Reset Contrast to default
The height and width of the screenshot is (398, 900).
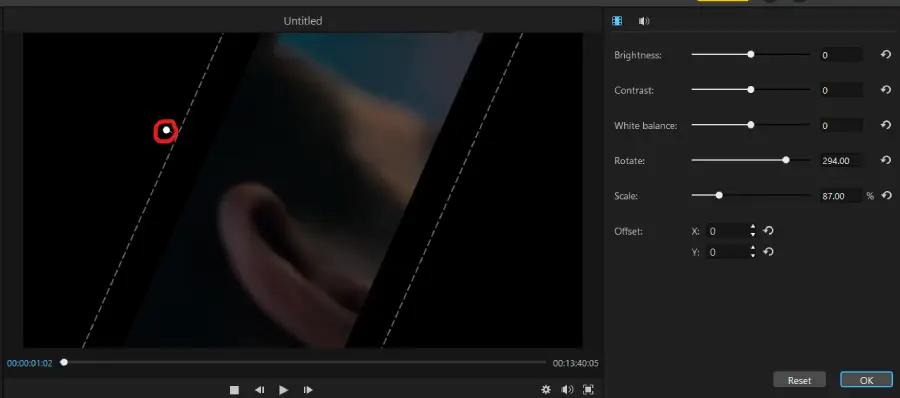pyautogui.click(x=886, y=90)
